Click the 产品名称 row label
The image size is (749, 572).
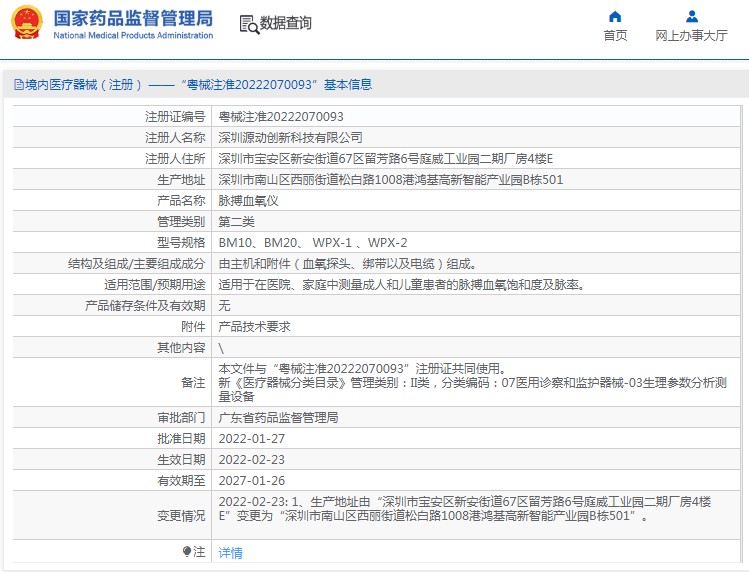(x=182, y=201)
